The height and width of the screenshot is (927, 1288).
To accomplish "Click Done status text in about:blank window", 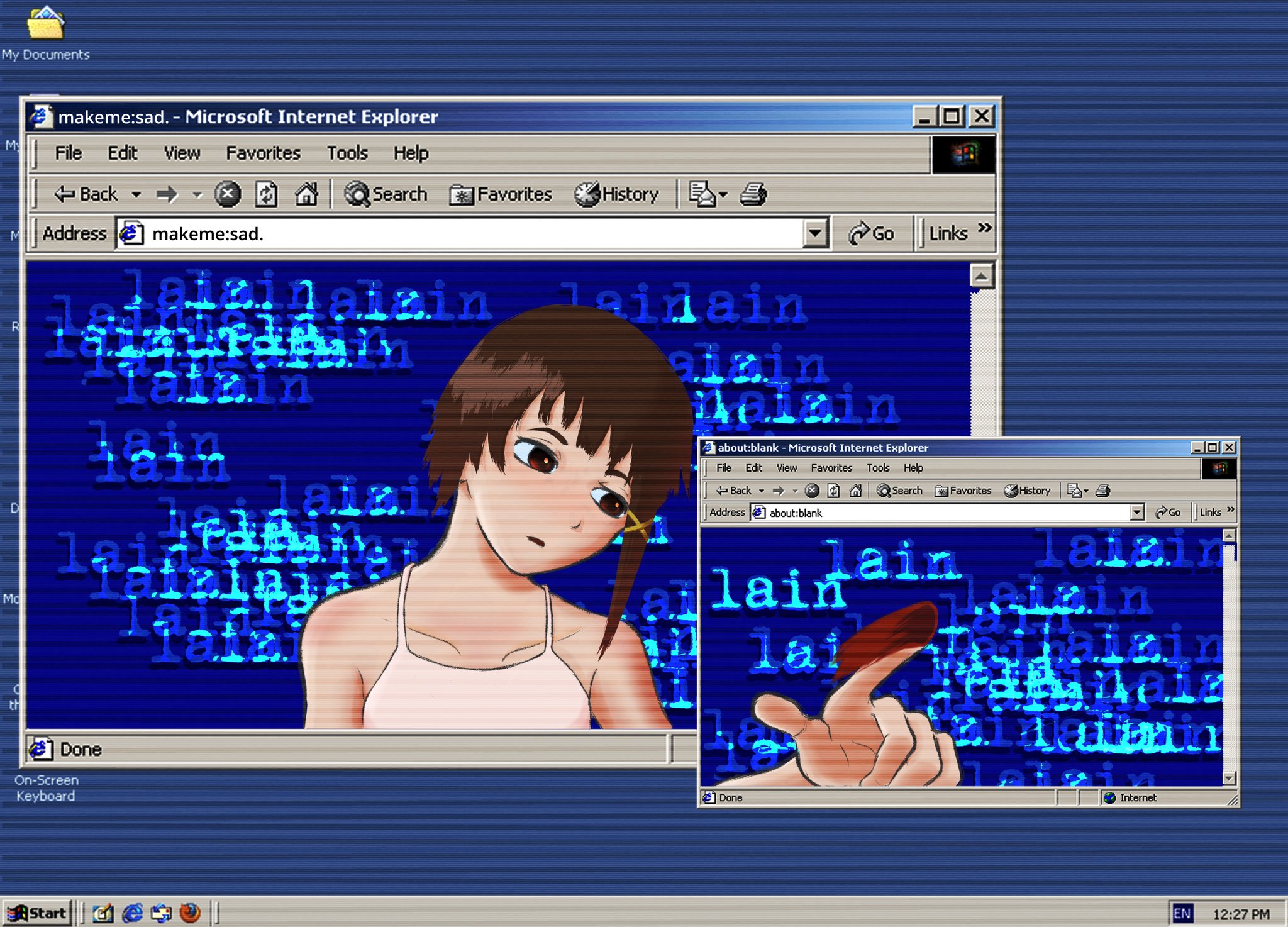I will point(731,798).
